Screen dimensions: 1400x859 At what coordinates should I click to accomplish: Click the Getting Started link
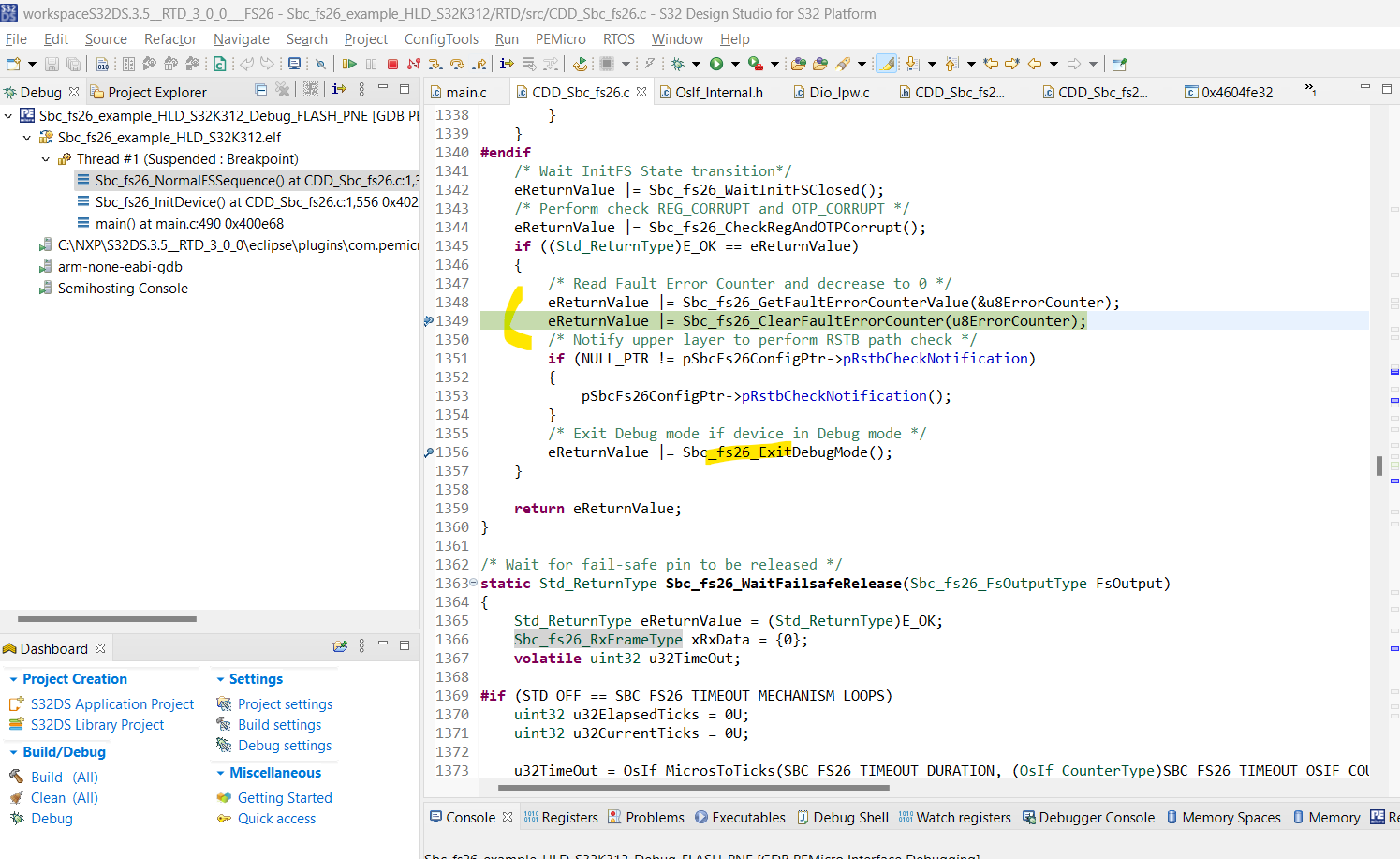coord(285,798)
